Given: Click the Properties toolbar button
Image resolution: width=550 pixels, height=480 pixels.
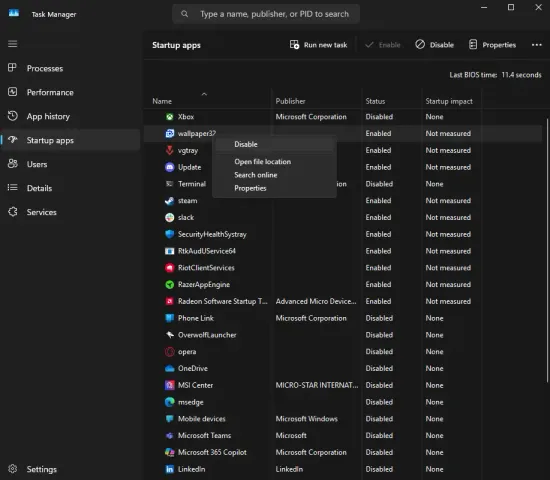Looking at the screenshot, I should coord(492,45).
